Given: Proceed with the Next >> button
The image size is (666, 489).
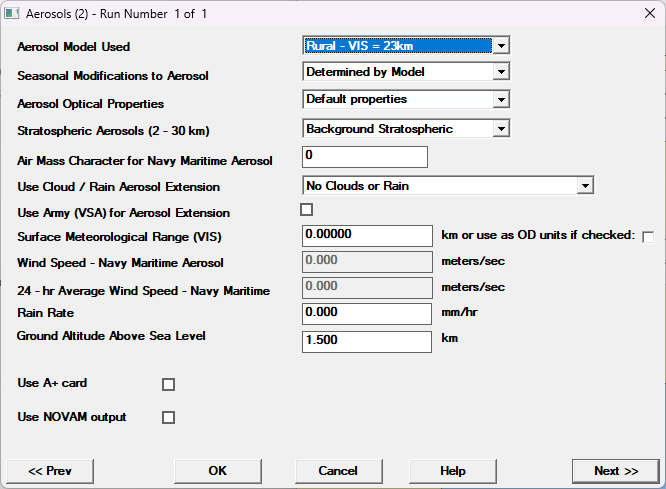Looking at the screenshot, I should pos(616,471).
